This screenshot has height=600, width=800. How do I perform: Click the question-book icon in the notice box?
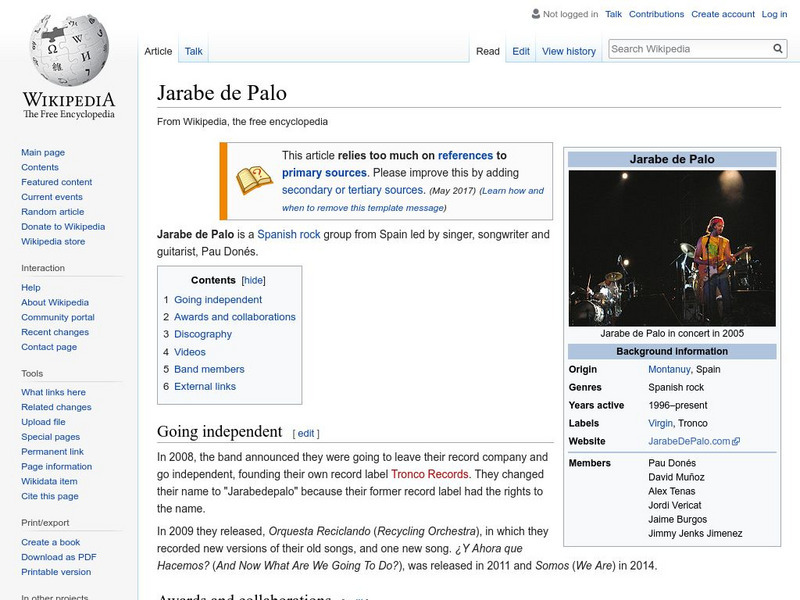point(253,181)
